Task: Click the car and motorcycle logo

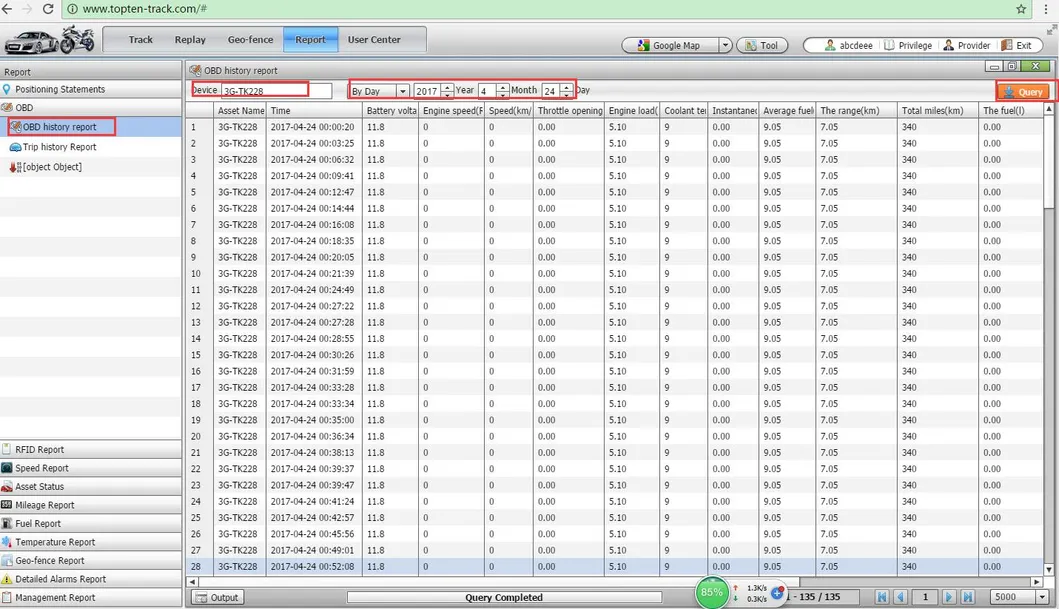Action: [49, 40]
